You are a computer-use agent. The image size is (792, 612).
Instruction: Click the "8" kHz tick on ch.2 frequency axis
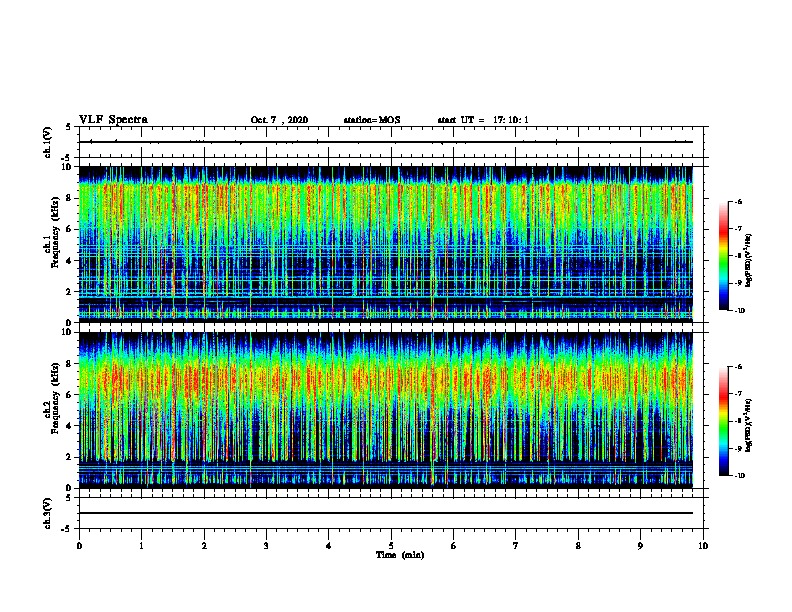pyautogui.click(x=70, y=364)
